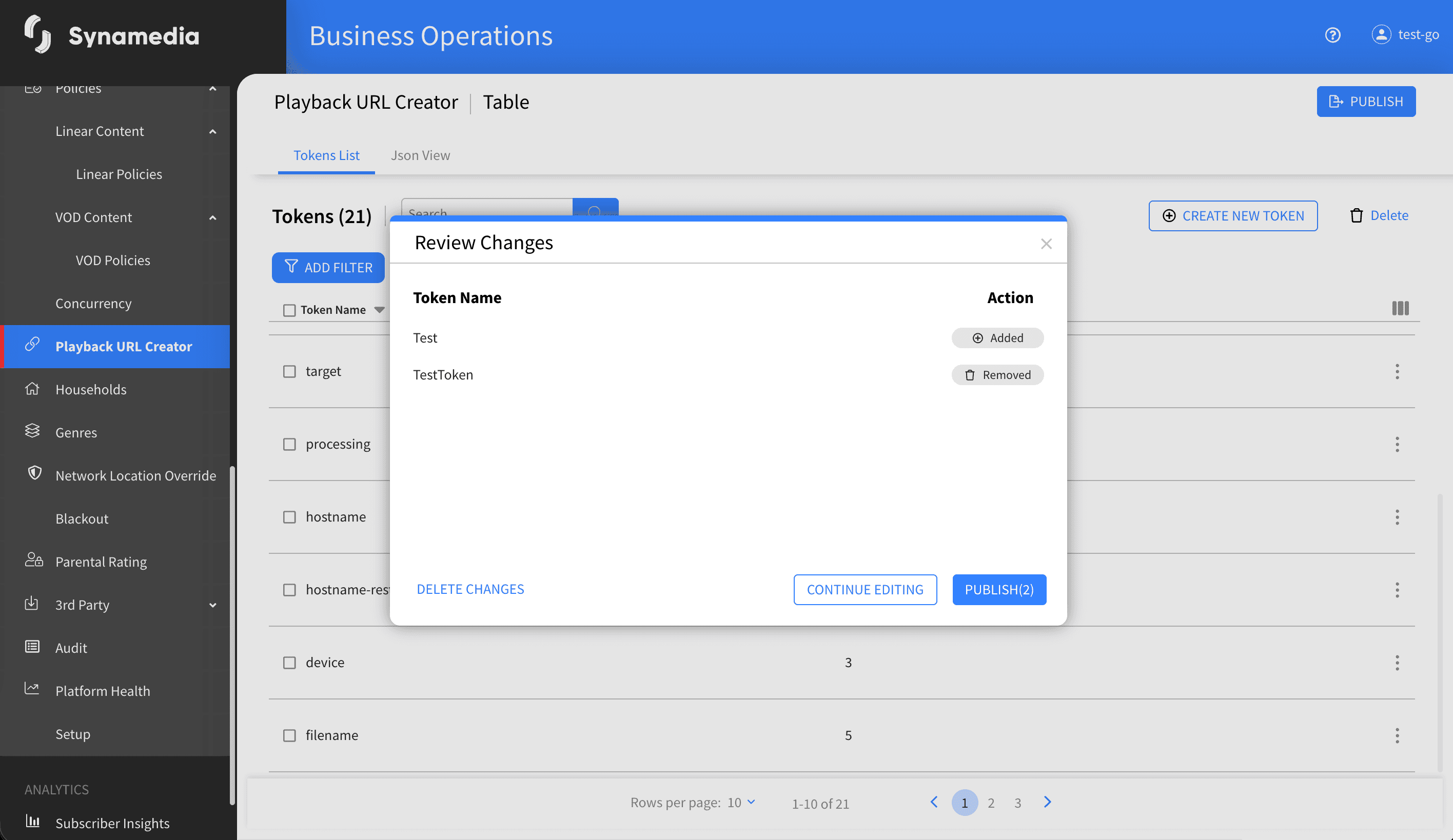Click the 3rd Party download icon
This screenshot has height=840, width=1453.
32,604
